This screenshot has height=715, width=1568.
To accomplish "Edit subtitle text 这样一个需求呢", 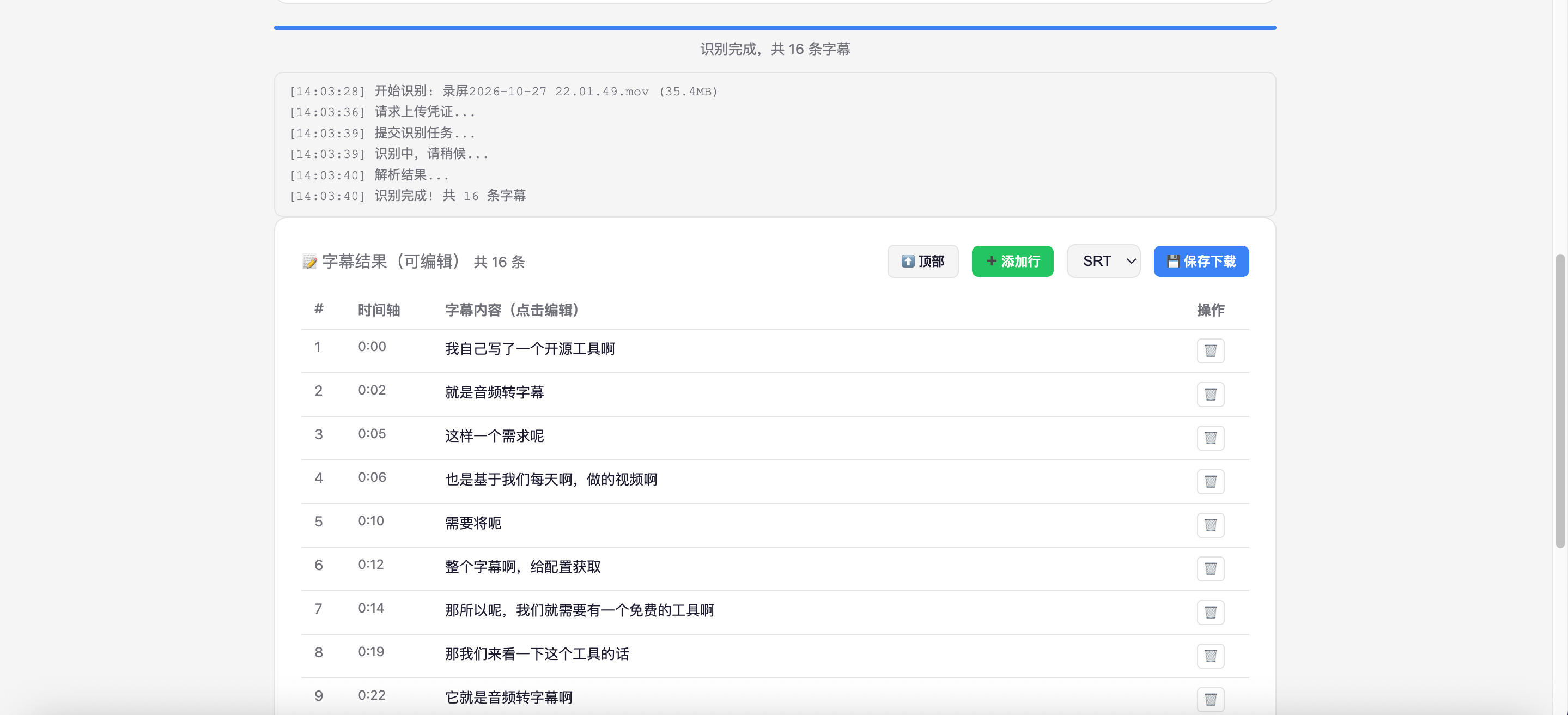I will coord(494,436).
